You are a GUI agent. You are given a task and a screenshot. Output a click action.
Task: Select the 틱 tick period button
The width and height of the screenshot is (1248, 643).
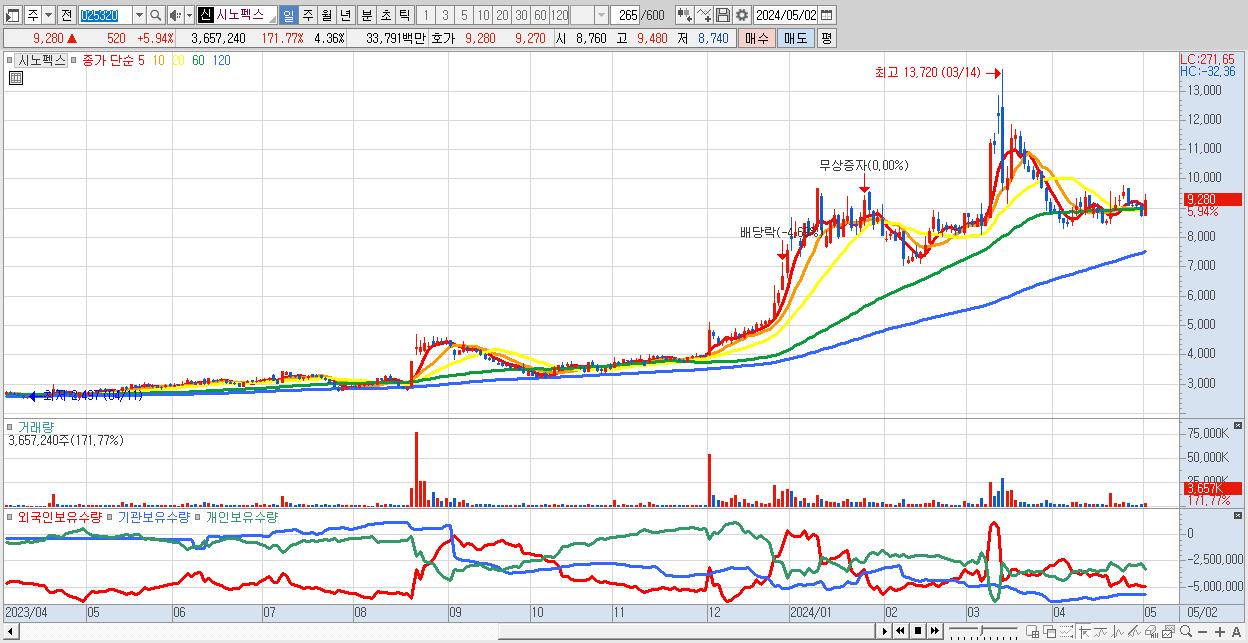[404, 15]
